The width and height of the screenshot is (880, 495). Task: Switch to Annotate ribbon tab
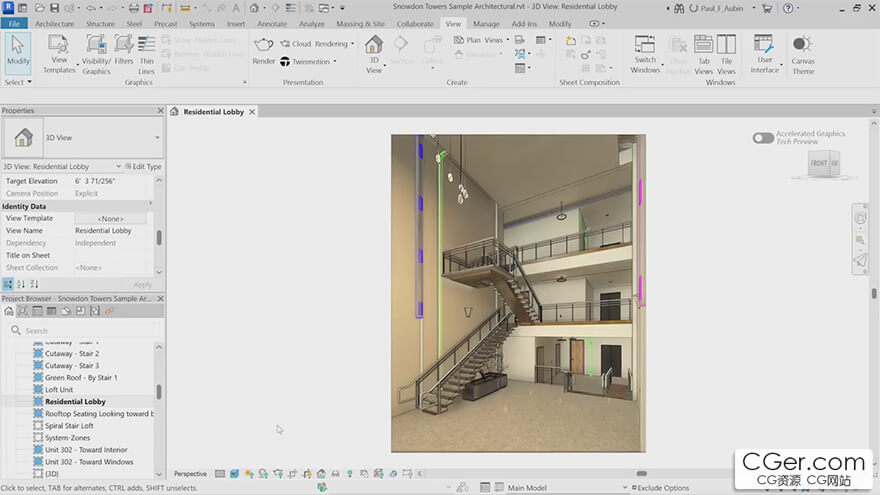coord(272,24)
